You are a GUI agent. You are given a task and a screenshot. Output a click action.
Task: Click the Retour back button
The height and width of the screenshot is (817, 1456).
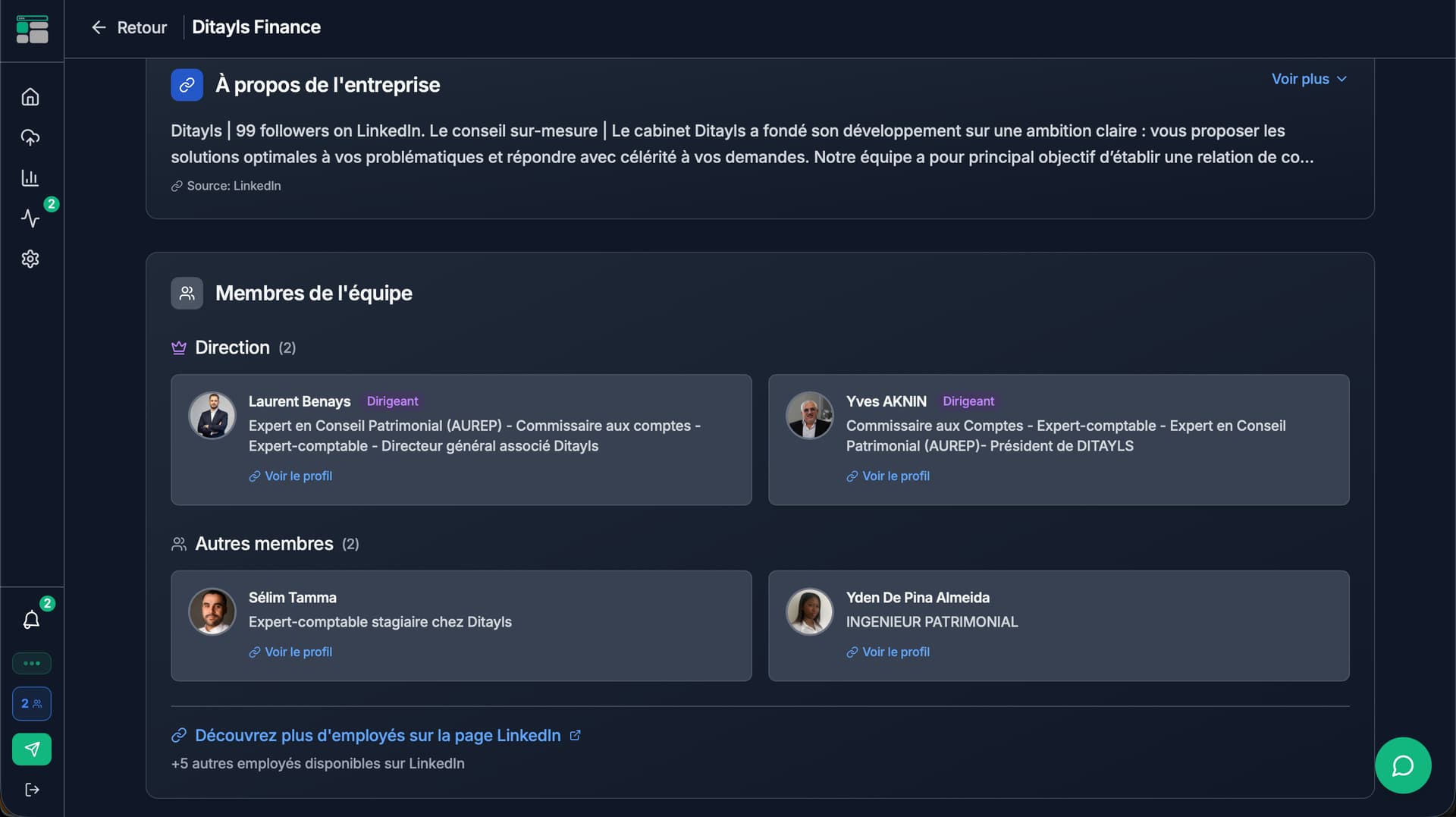click(129, 27)
